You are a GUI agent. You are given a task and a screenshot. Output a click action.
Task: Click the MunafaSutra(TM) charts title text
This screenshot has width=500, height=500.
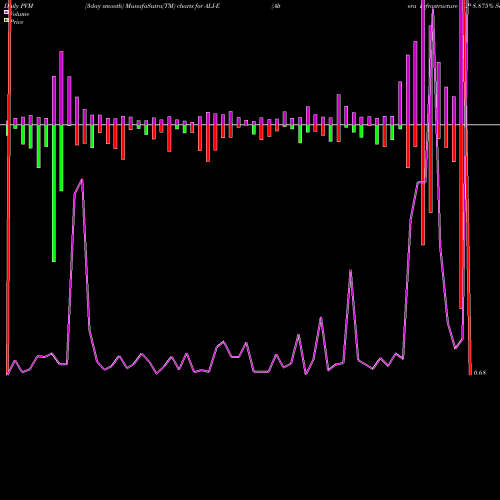pos(152,6)
